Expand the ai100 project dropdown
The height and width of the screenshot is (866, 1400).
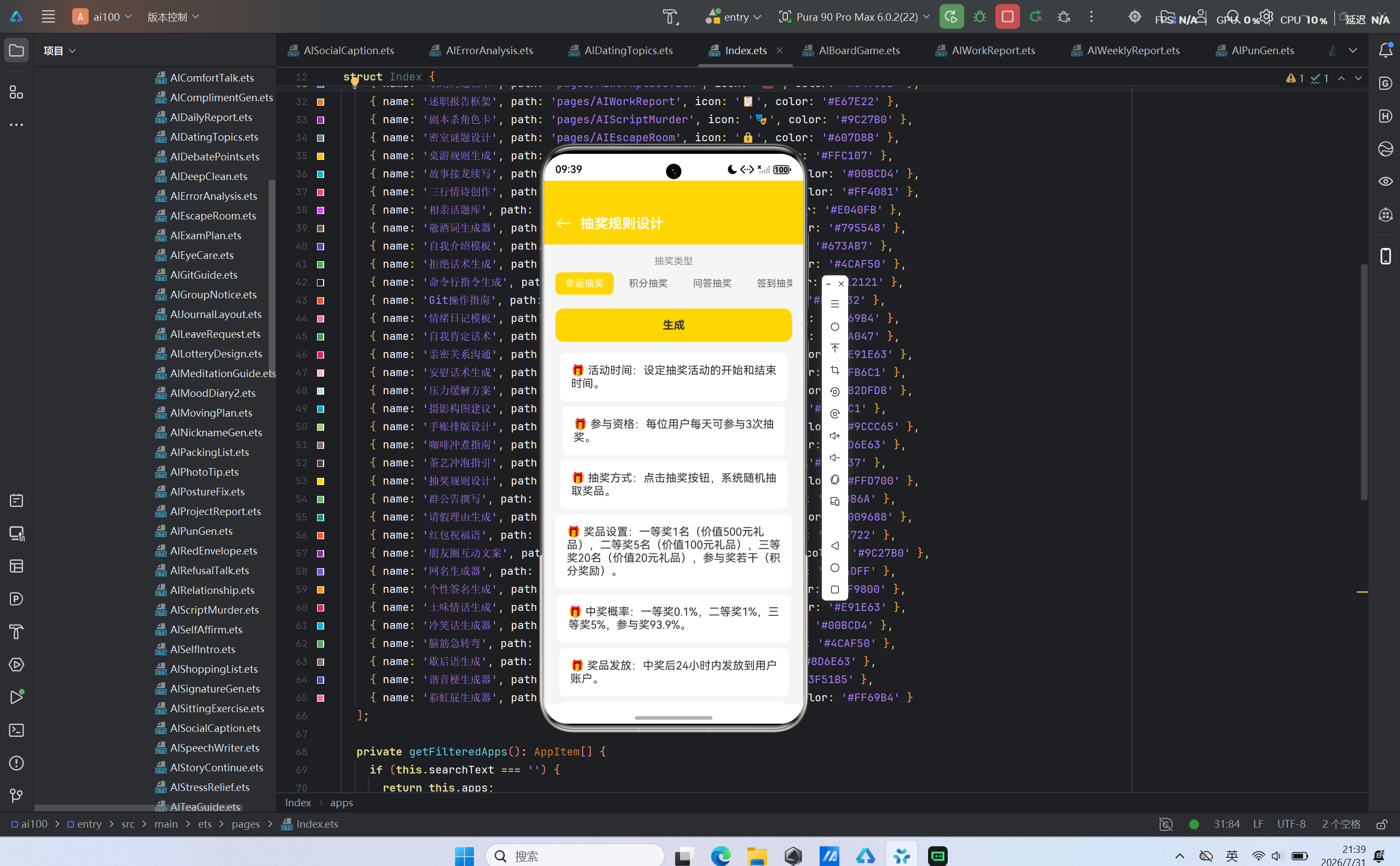click(x=102, y=16)
